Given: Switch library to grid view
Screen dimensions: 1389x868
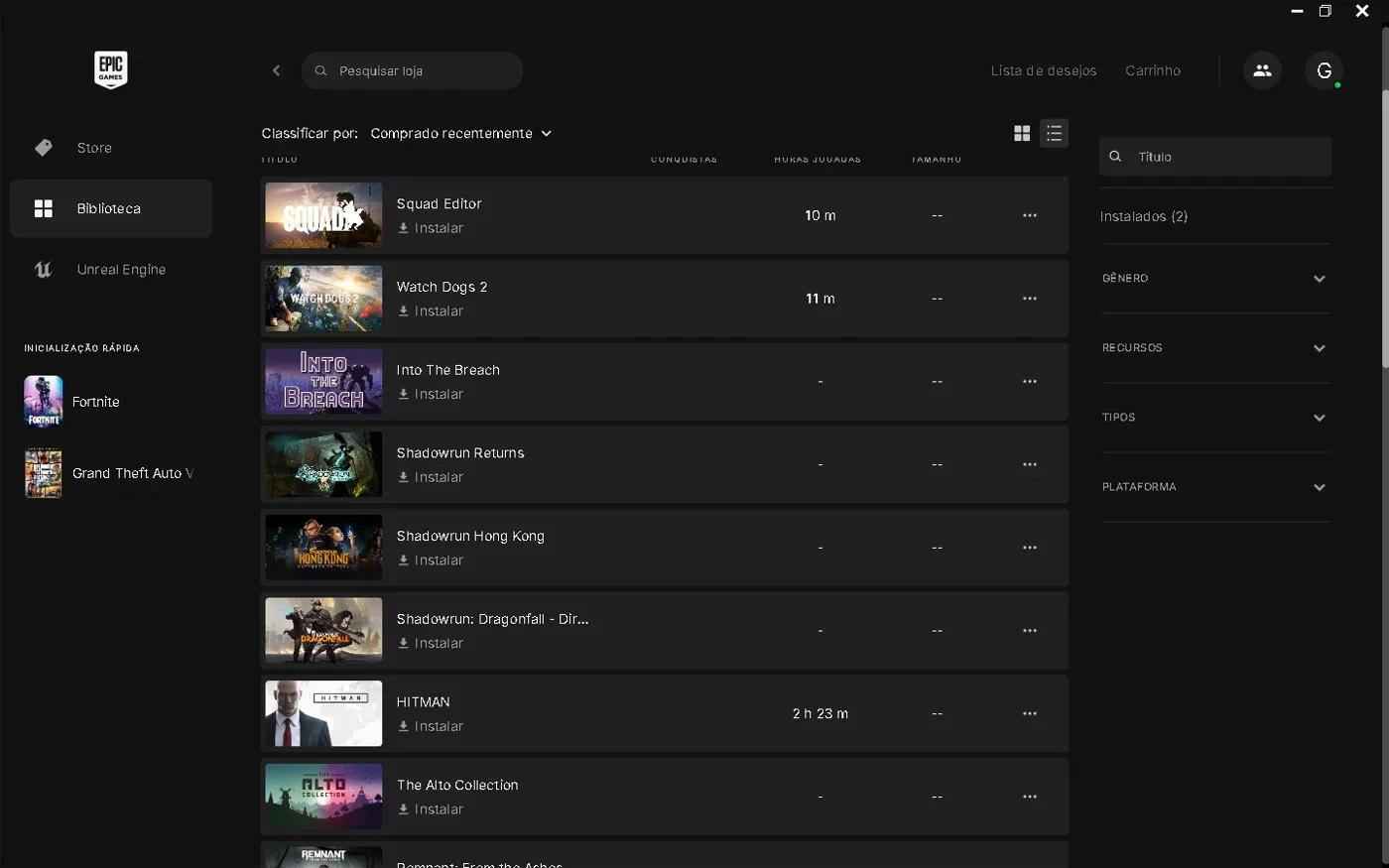Looking at the screenshot, I should pos(1022,133).
